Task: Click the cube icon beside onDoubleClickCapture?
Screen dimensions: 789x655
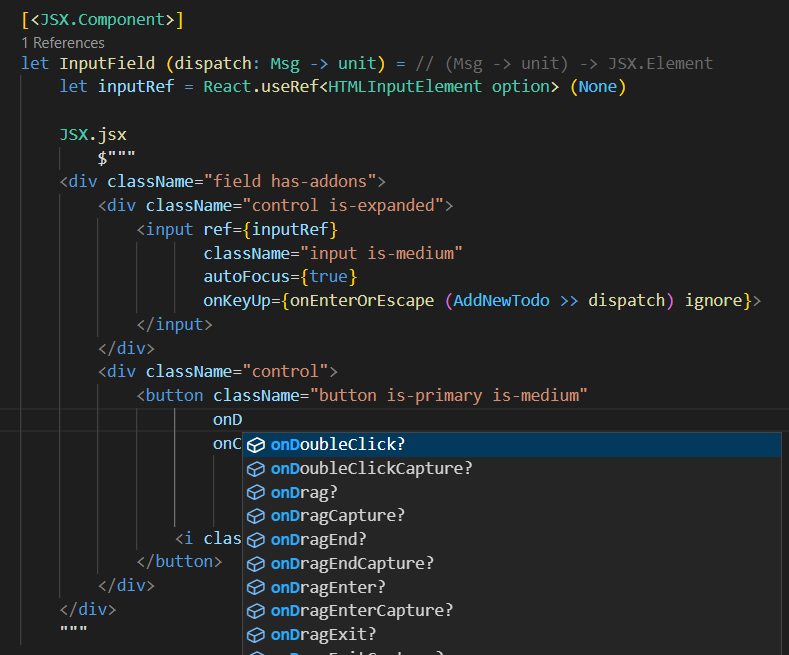Action: 256,468
